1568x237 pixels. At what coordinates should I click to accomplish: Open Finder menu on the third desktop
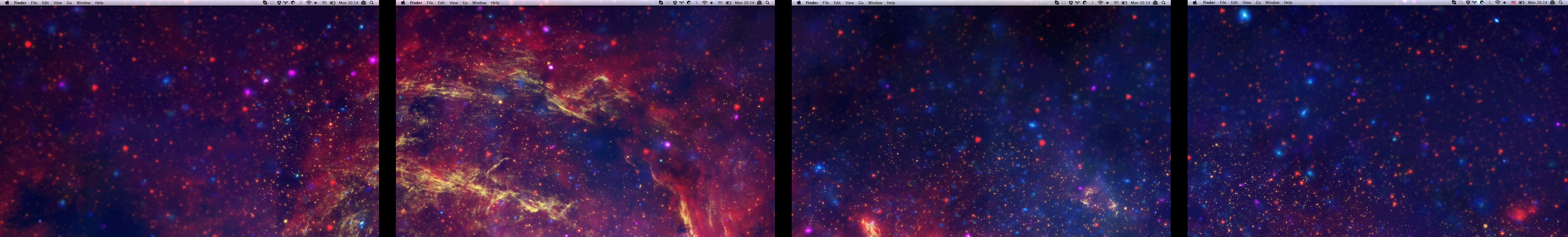coord(812,3)
